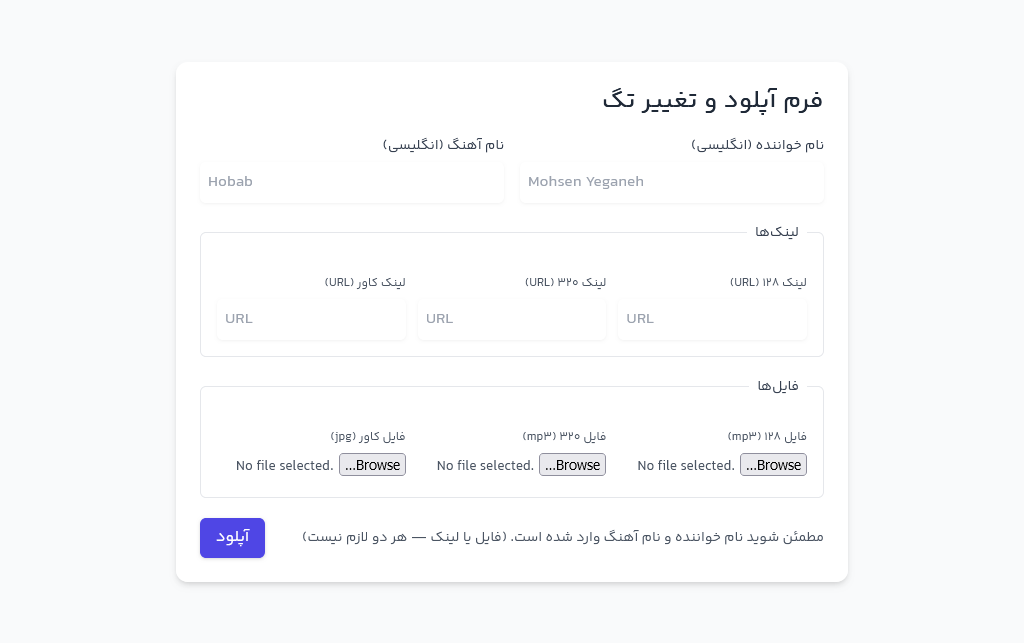This screenshot has height=643, width=1024.
Task: Click the لینک ۱۲۸ (URL) label
Action: [768, 282]
